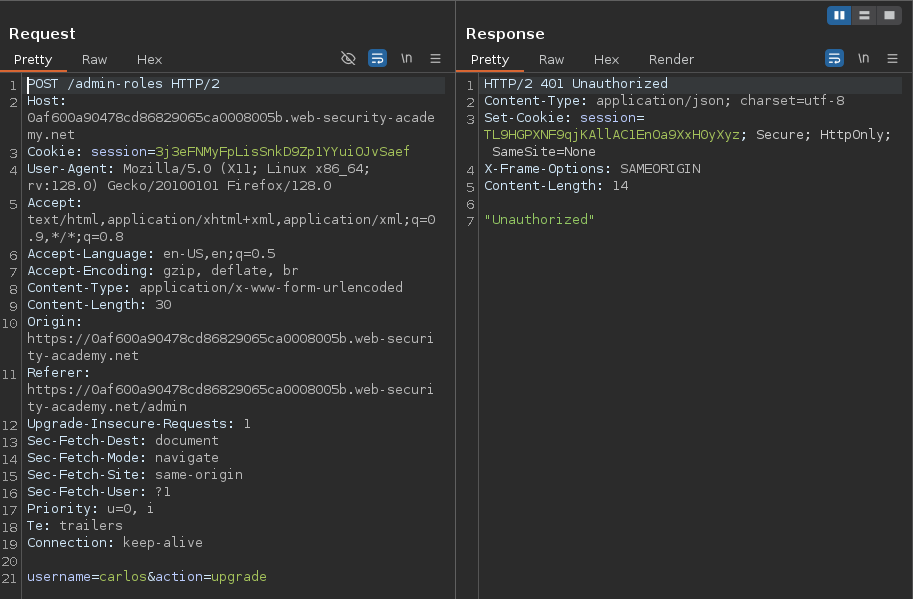The height and width of the screenshot is (599, 913).
Task: Click the session cookie value in the Request
Action: click(282, 152)
